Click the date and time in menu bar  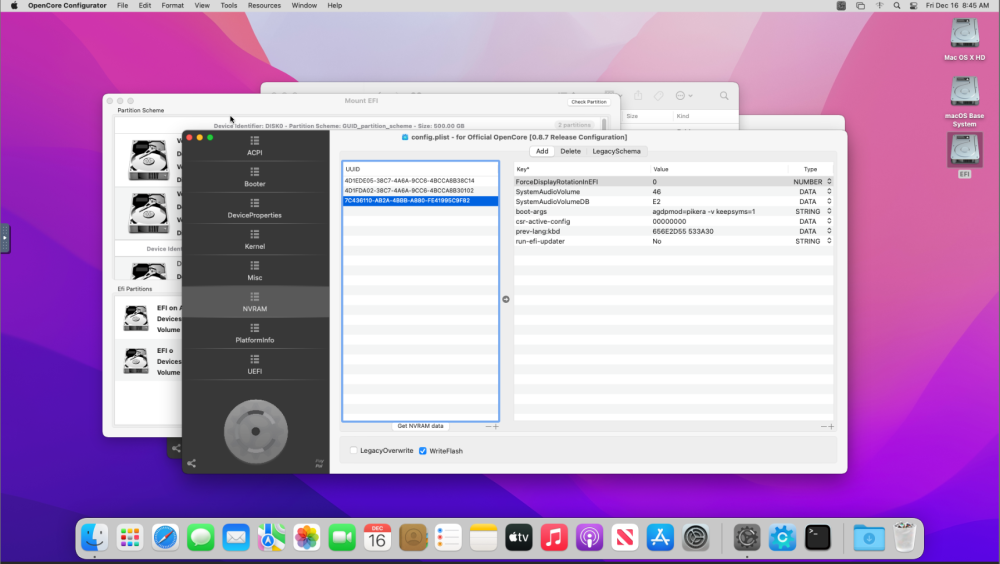[x=957, y=5]
